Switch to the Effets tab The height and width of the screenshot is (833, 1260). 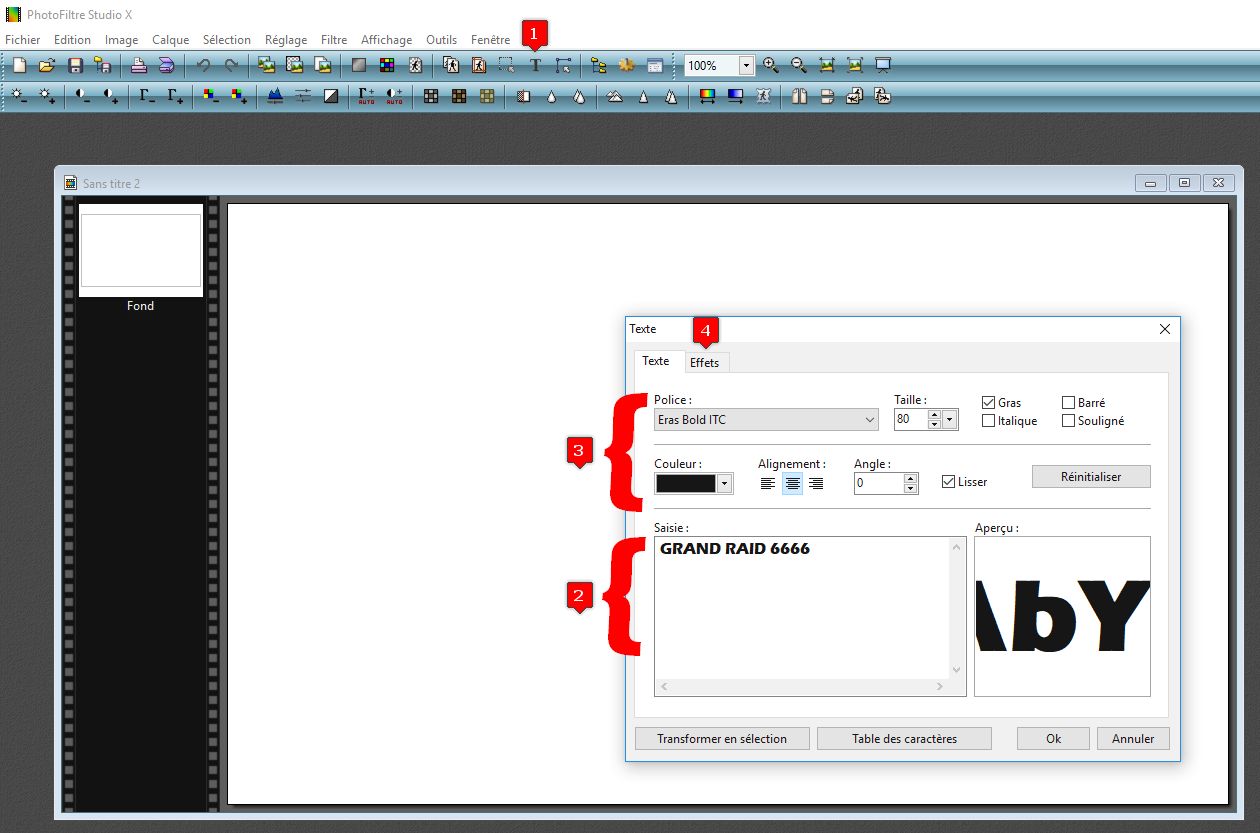pos(704,362)
